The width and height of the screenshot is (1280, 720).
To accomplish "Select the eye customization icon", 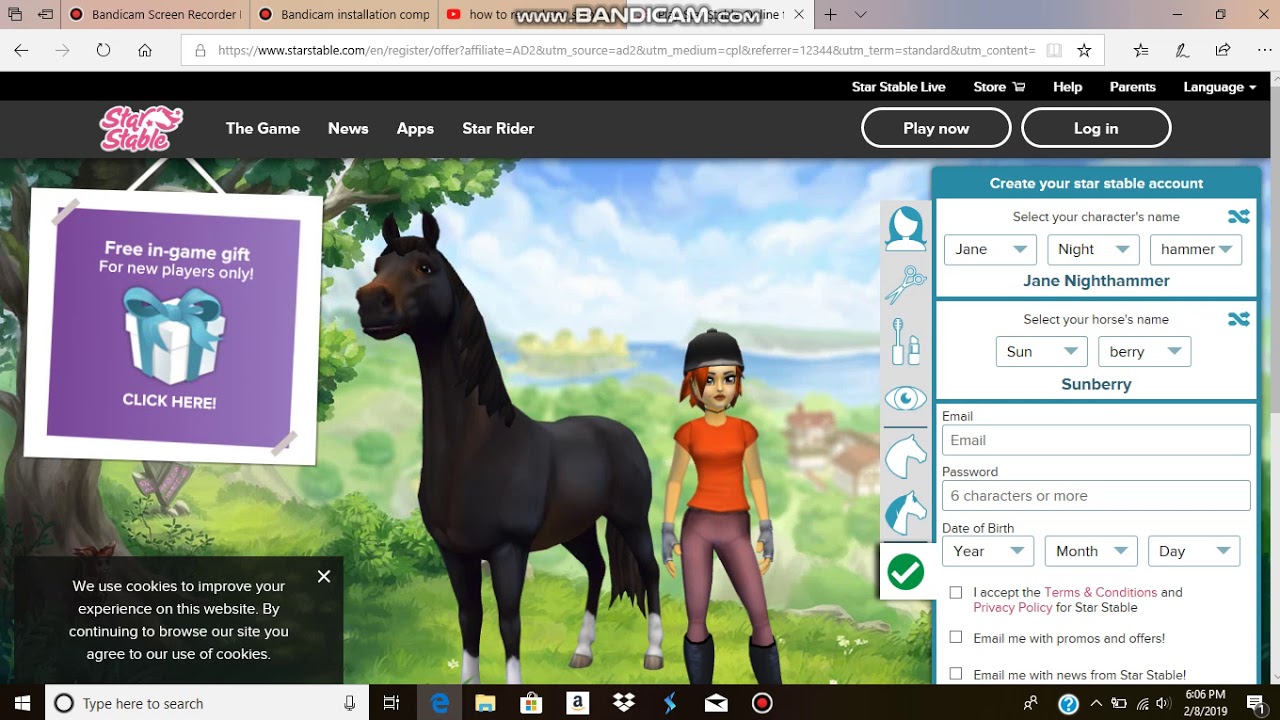I will click(906, 399).
